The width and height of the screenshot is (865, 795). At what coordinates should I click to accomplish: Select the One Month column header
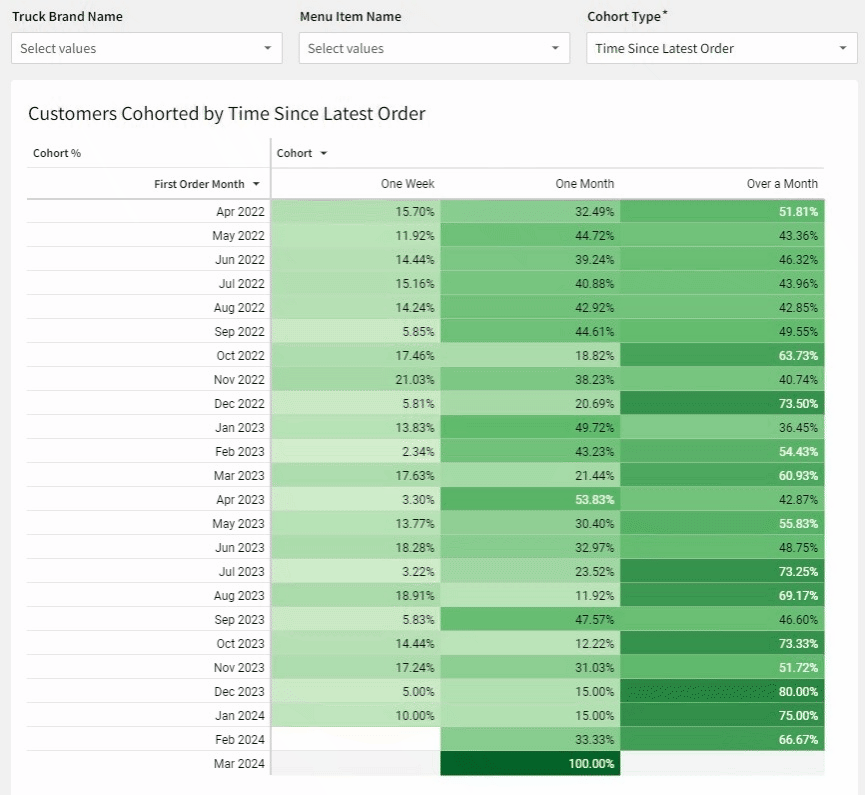pos(585,184)
